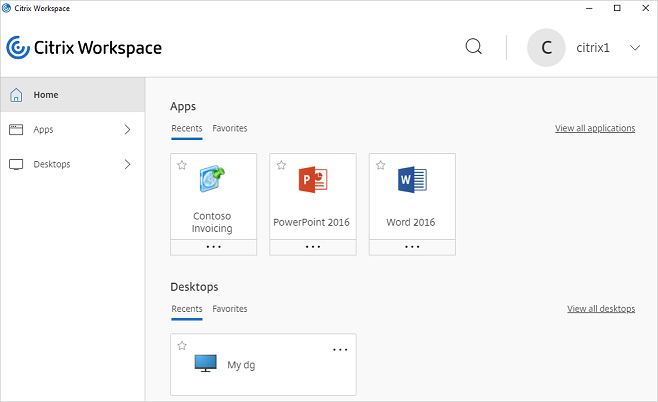Image resolution: width=658 pixels, height=402 pixels.
Task: Follow the View all applications link
Action: (x=595, y=128)
